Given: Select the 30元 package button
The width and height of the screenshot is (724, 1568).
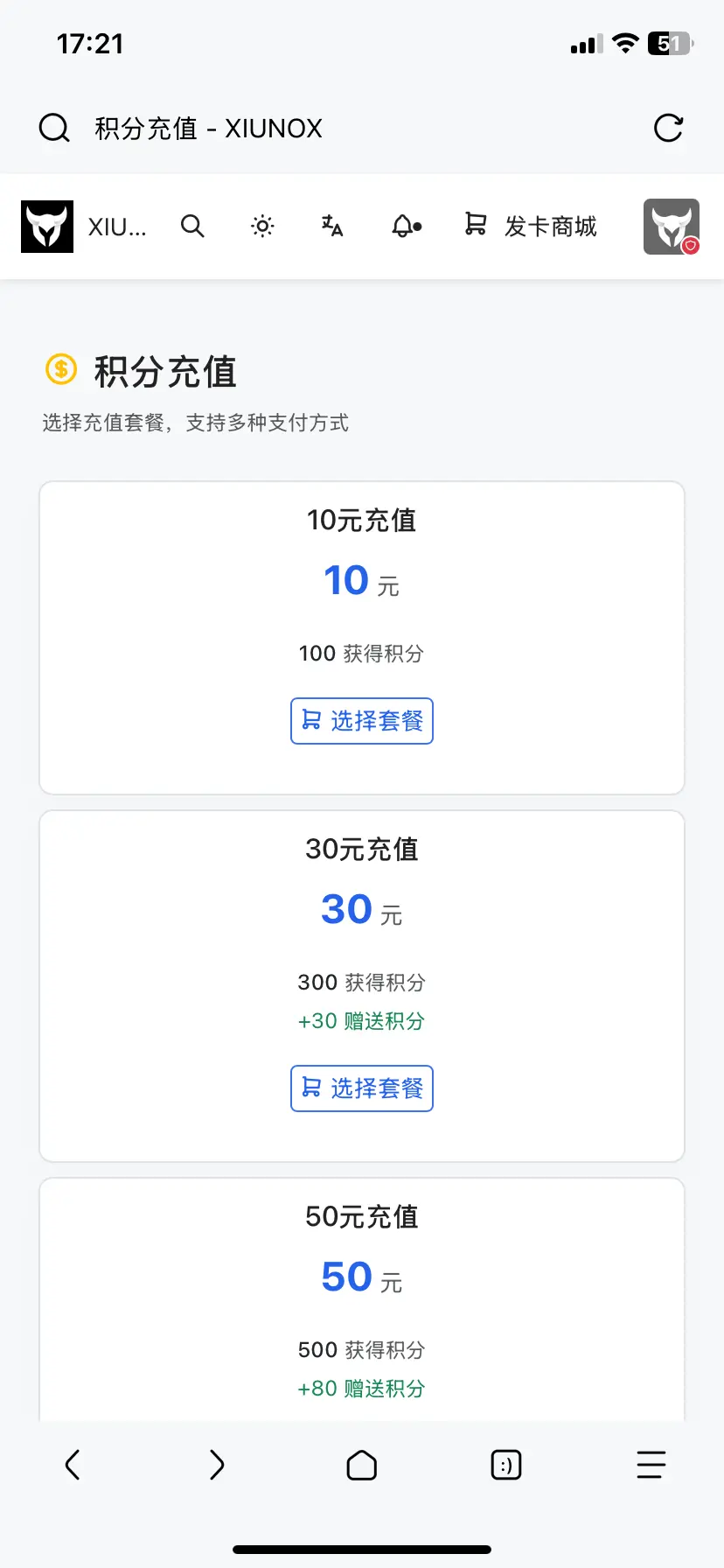Looking at the screenshot, I should tap(362, 1088).
